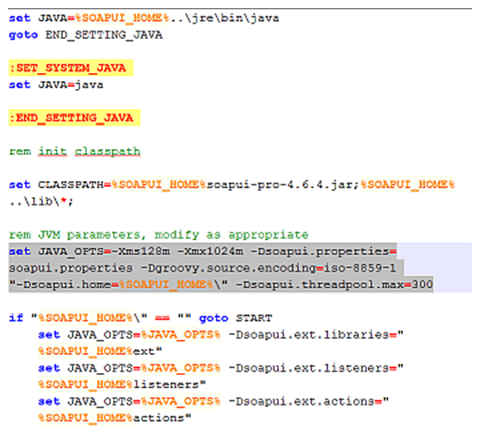Click goto START in the if statement

pyautogui.click(x=235, y=318)
